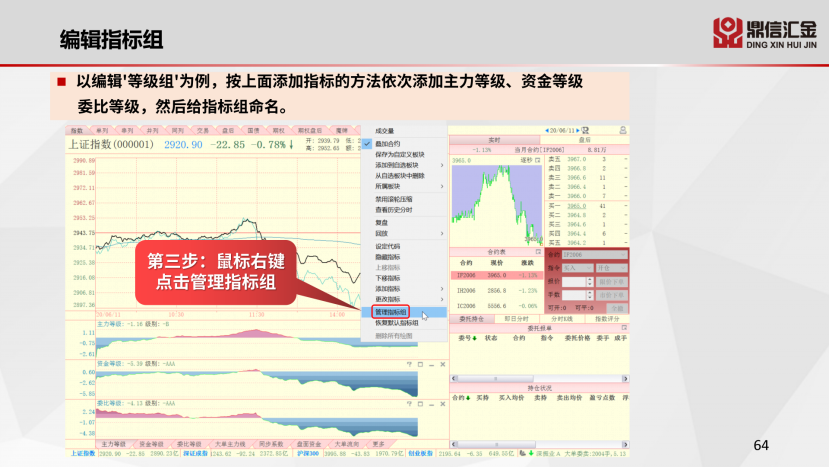Open the 分时K线 tab
Image resolution: width=830 pixels, height=467 pixels.
point(560,319)
